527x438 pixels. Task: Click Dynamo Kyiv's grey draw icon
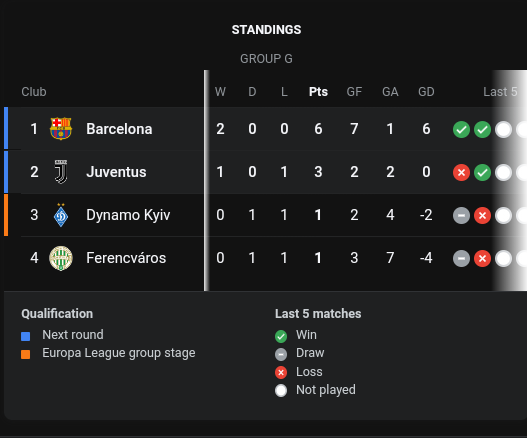pyautogui.click(x=461, y=215)
